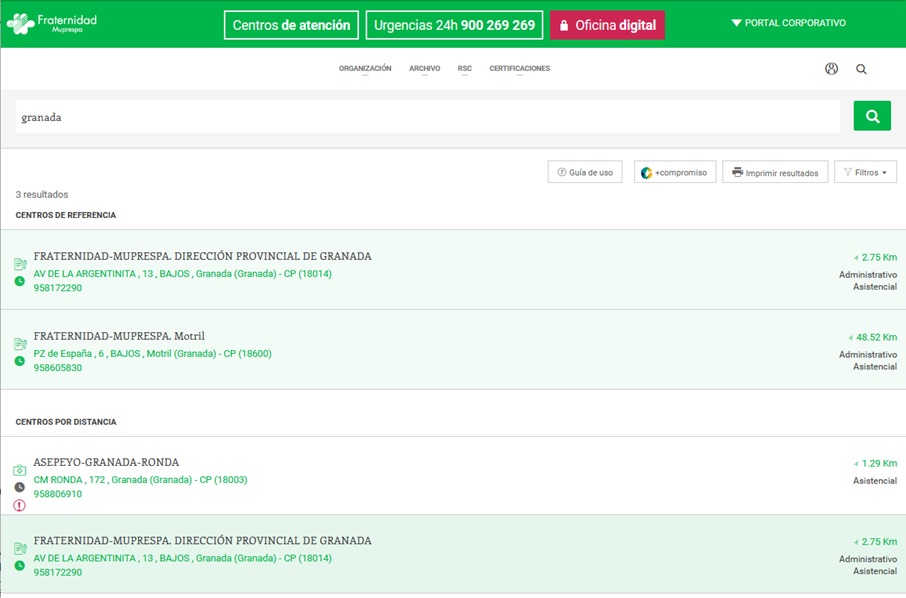Click the document icon beside Motril center

click(20, 344)
